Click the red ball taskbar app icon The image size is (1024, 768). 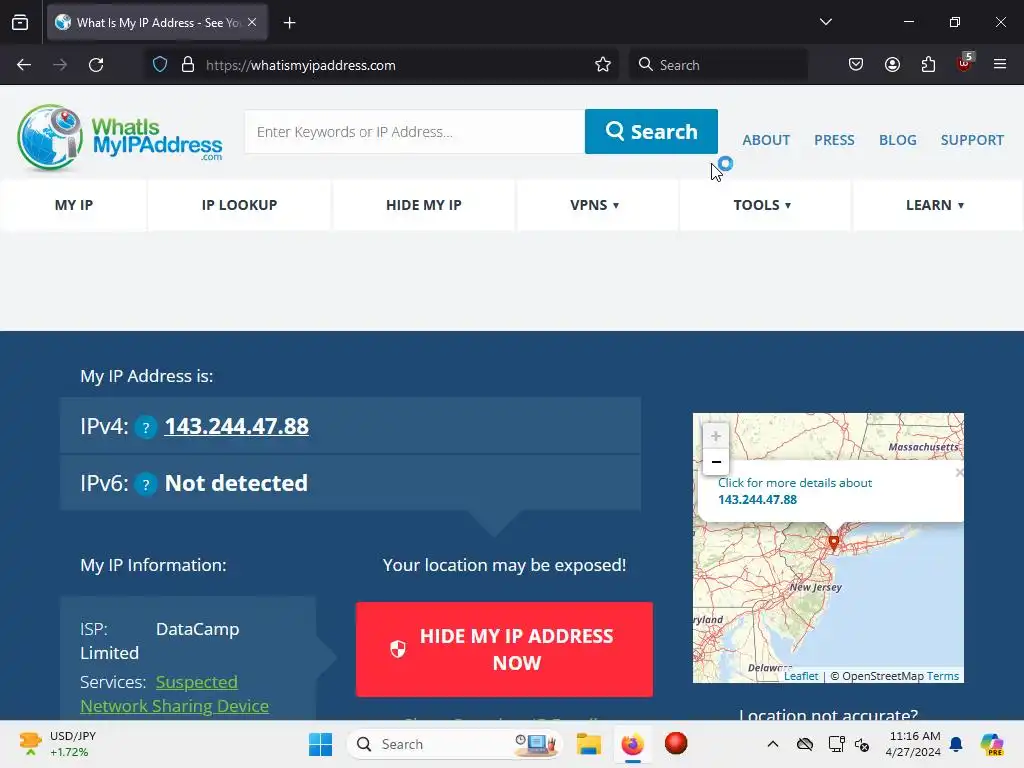point(676,743)
